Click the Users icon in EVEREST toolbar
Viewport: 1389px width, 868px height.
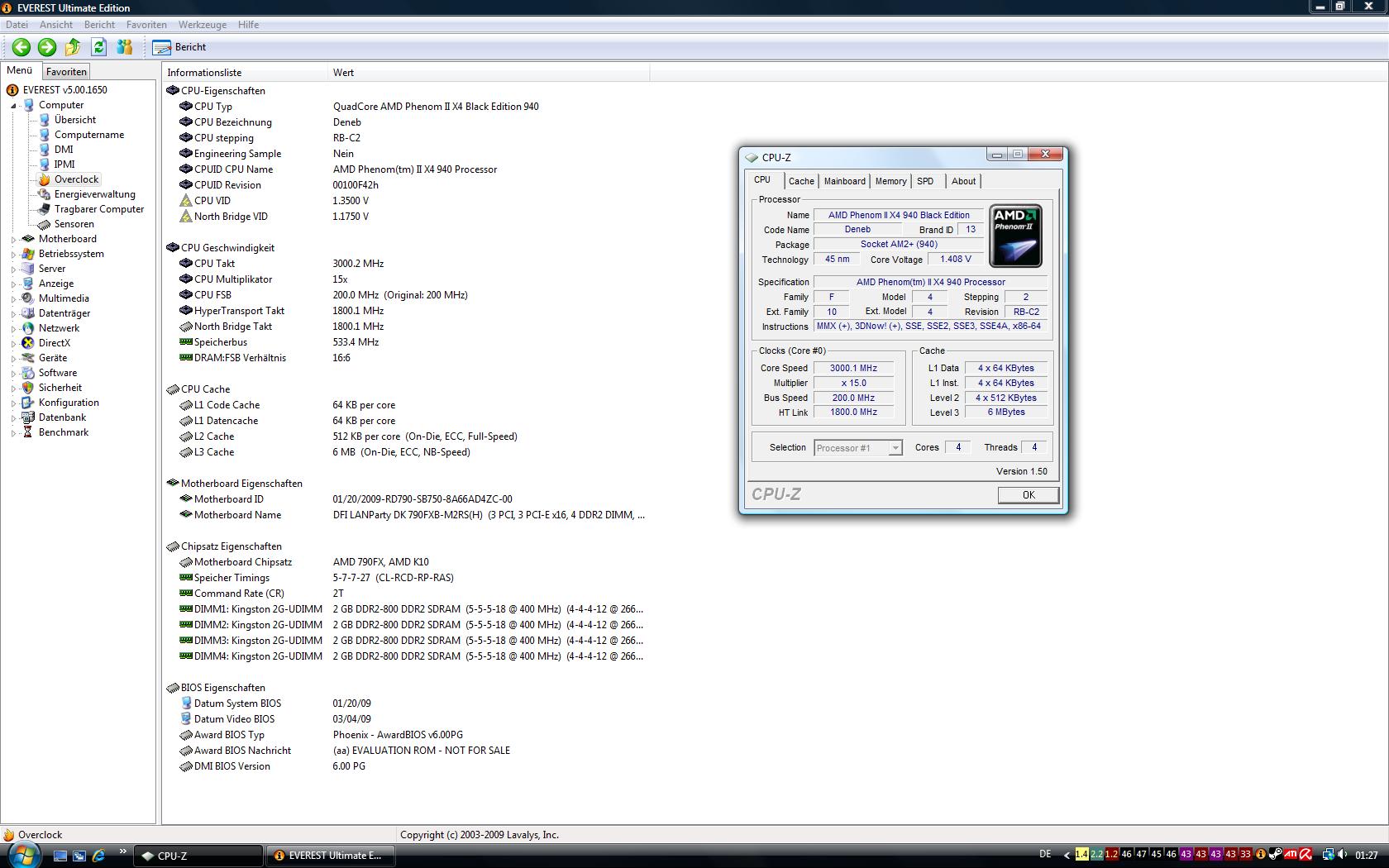125,47
